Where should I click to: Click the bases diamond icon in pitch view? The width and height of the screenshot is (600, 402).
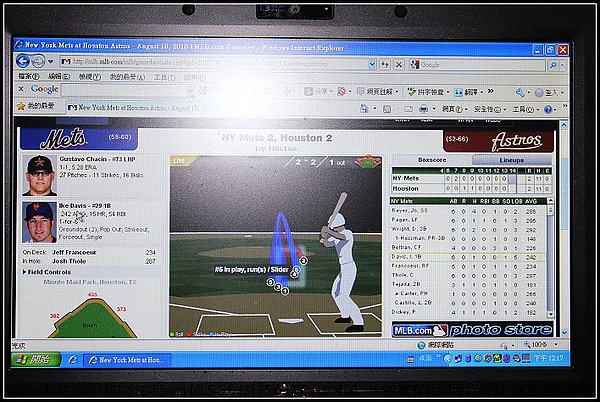[368, 161]
